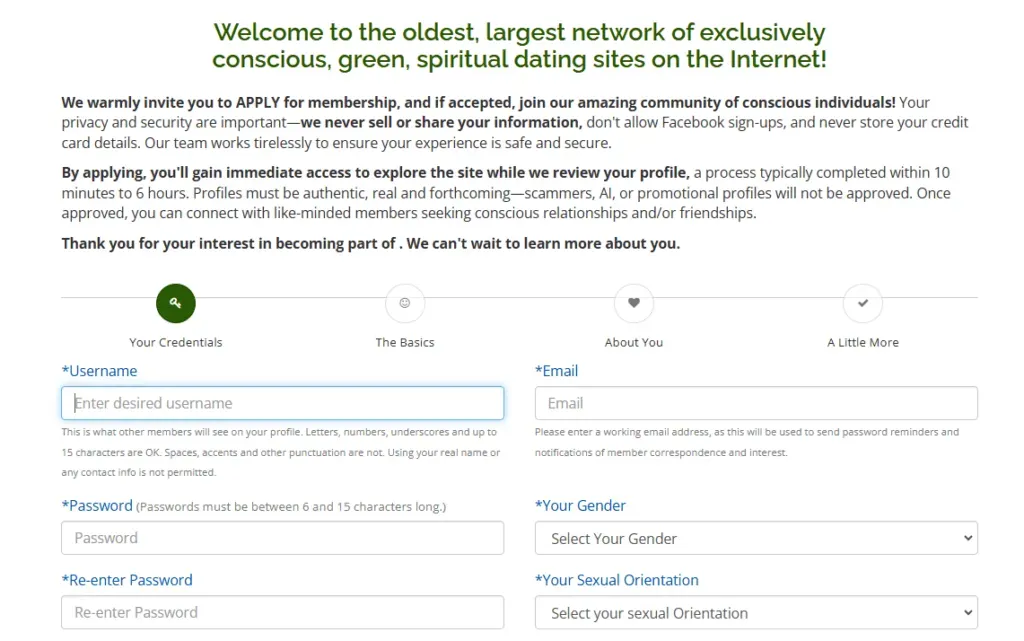Click the Your Credentials step label
The width and height of the screenshot is (1024, 641).
(176, 341)
